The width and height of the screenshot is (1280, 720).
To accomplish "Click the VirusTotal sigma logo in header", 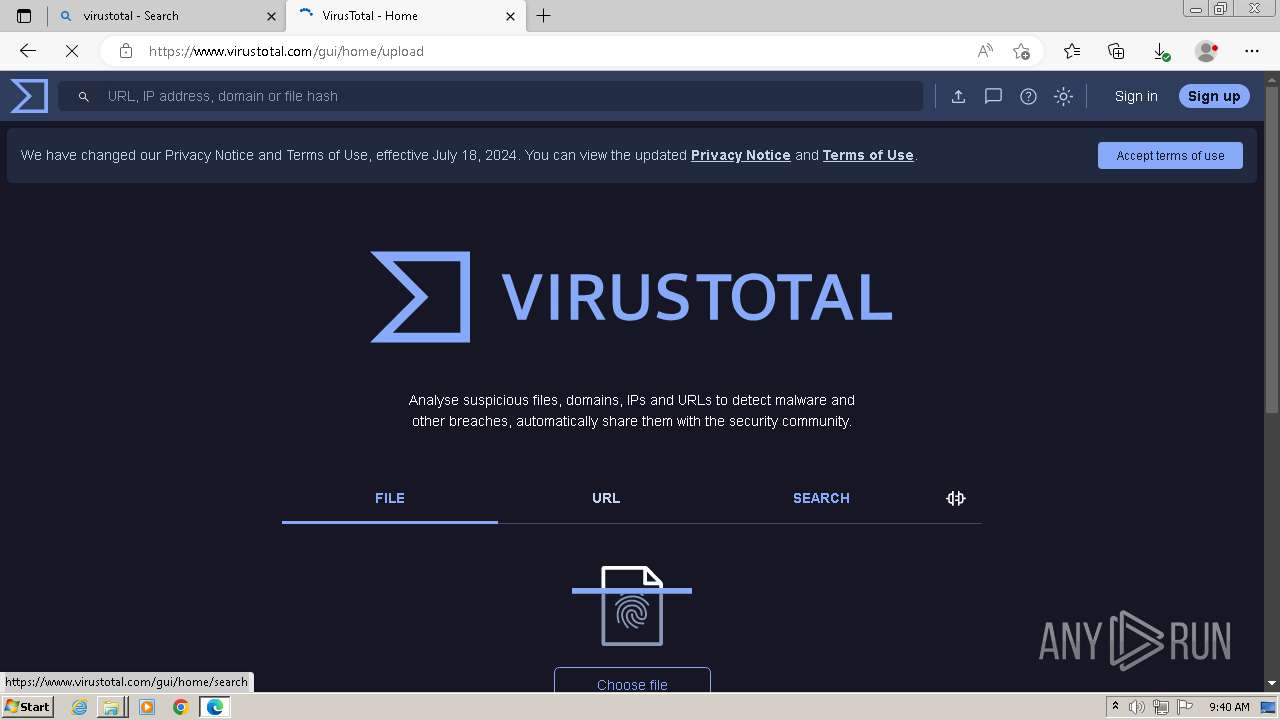I will (29, 96).
